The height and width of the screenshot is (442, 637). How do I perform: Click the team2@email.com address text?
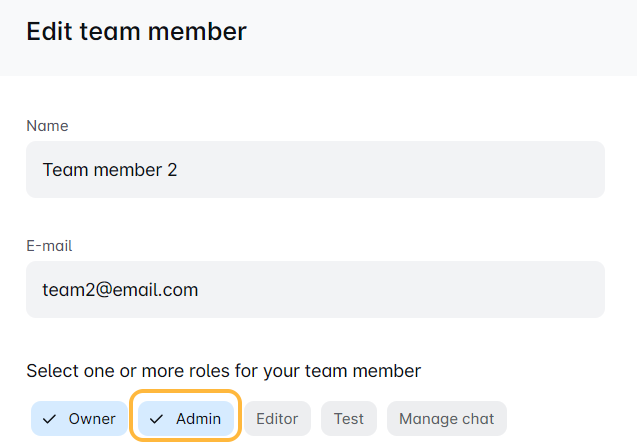click(x=120, y=290)
